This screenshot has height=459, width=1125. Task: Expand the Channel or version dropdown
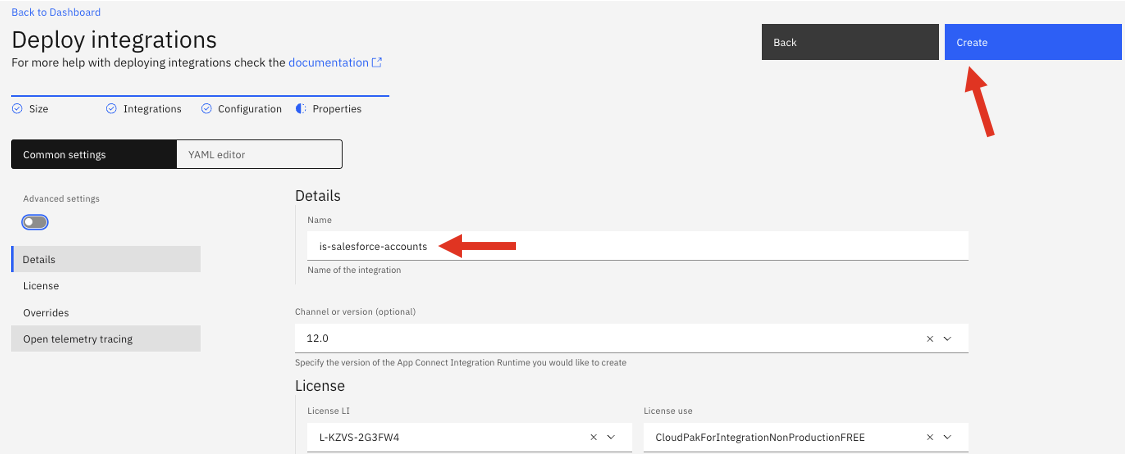(948, 339)
